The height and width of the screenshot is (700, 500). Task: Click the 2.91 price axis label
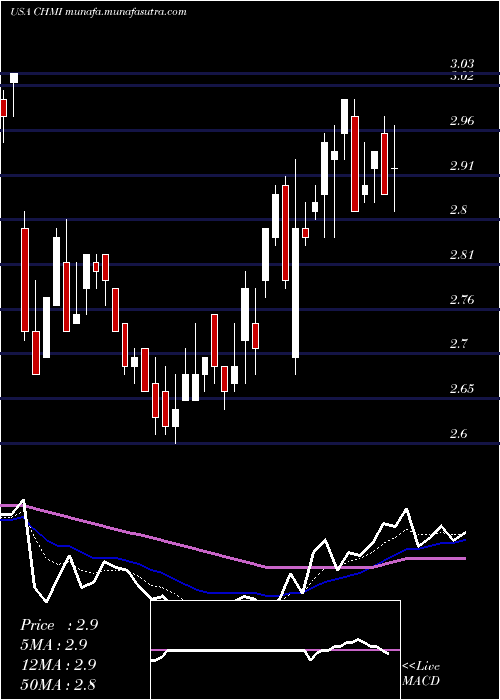(462, 166)
